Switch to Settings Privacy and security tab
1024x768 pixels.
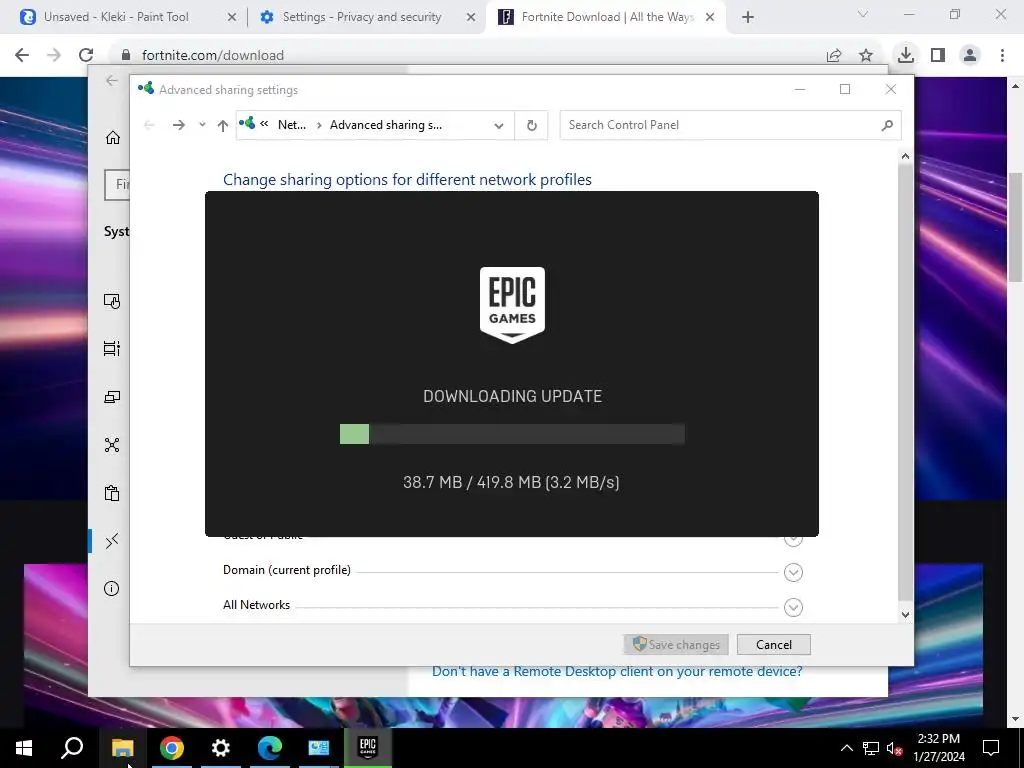point(361,17)
